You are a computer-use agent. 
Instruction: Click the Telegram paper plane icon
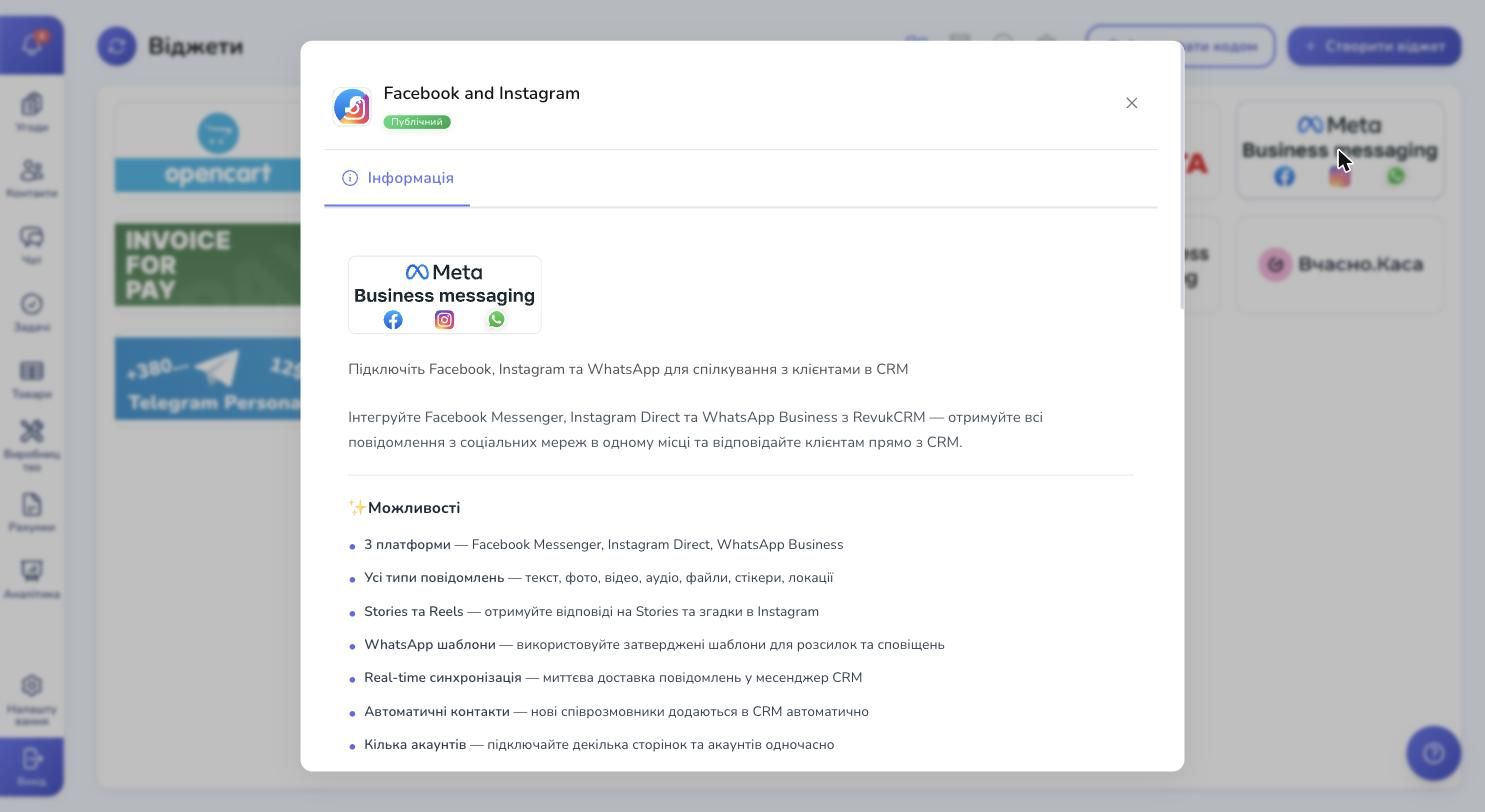pos(217,369)
